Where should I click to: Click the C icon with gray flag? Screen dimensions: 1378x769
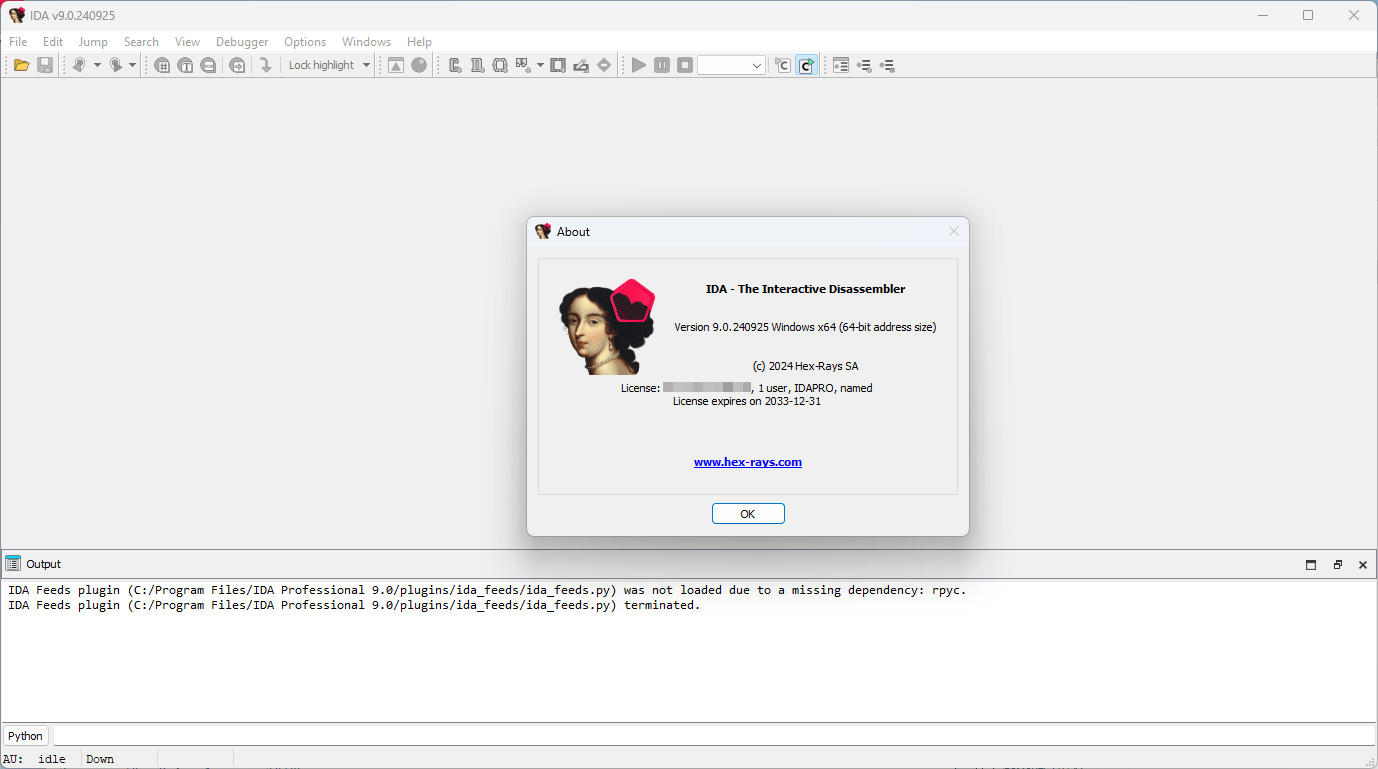pyautogui.click(x=783, y=65)
